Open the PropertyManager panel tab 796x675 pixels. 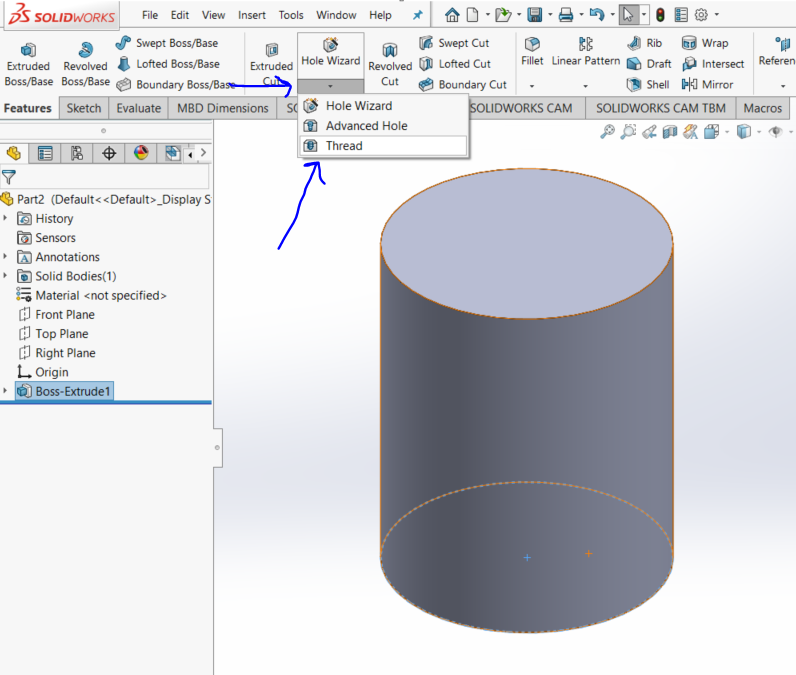(x=45, y=153)
